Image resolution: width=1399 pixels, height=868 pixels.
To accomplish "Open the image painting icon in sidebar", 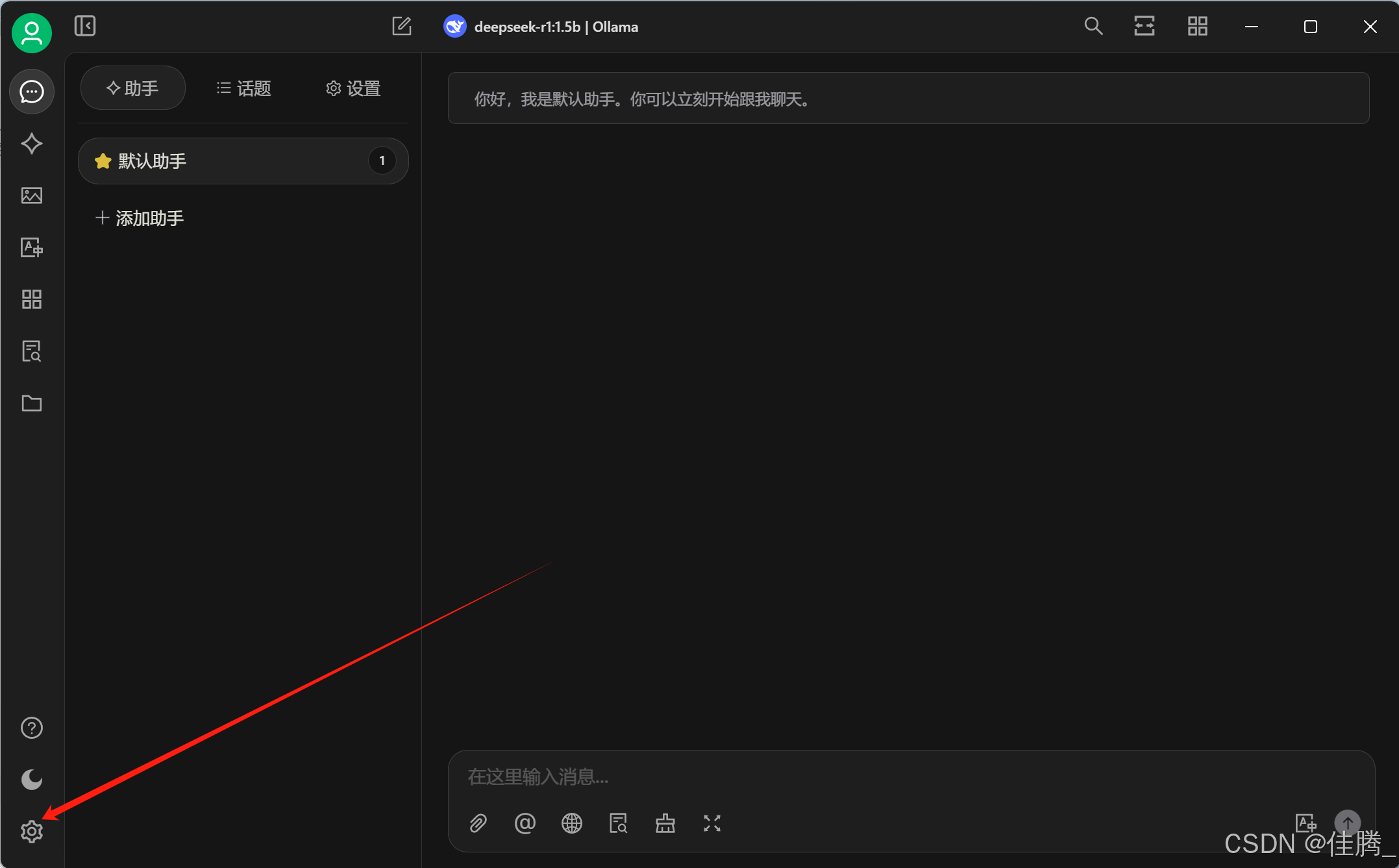I will point(31,195).
